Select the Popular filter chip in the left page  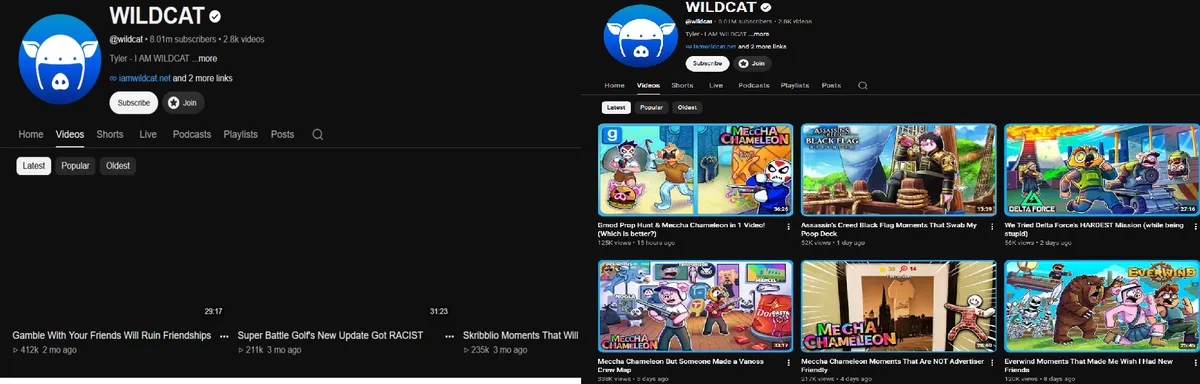point(75,166)
